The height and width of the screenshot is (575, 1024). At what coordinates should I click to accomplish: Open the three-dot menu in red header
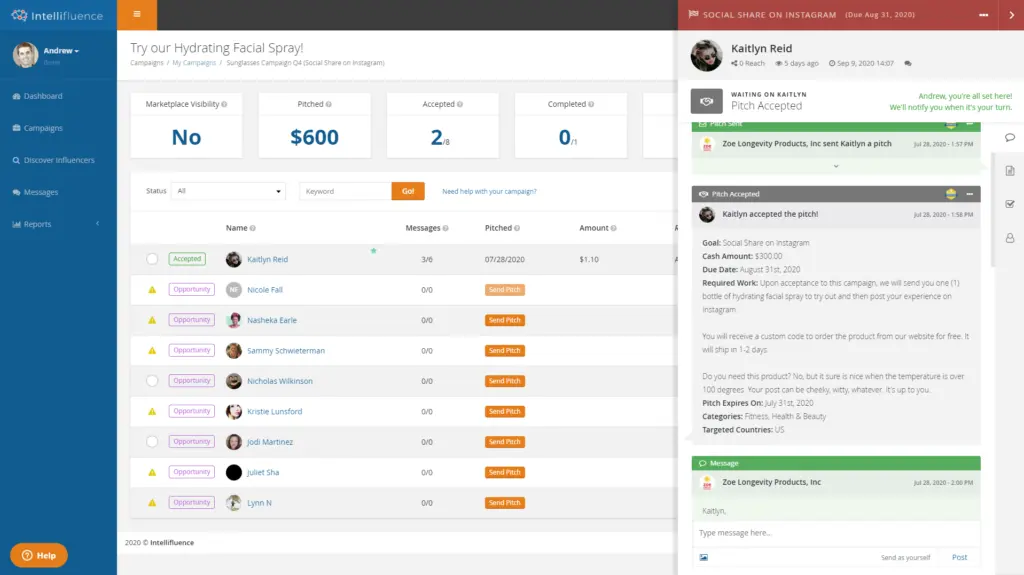pyautogui.click(x=984, y=15)
